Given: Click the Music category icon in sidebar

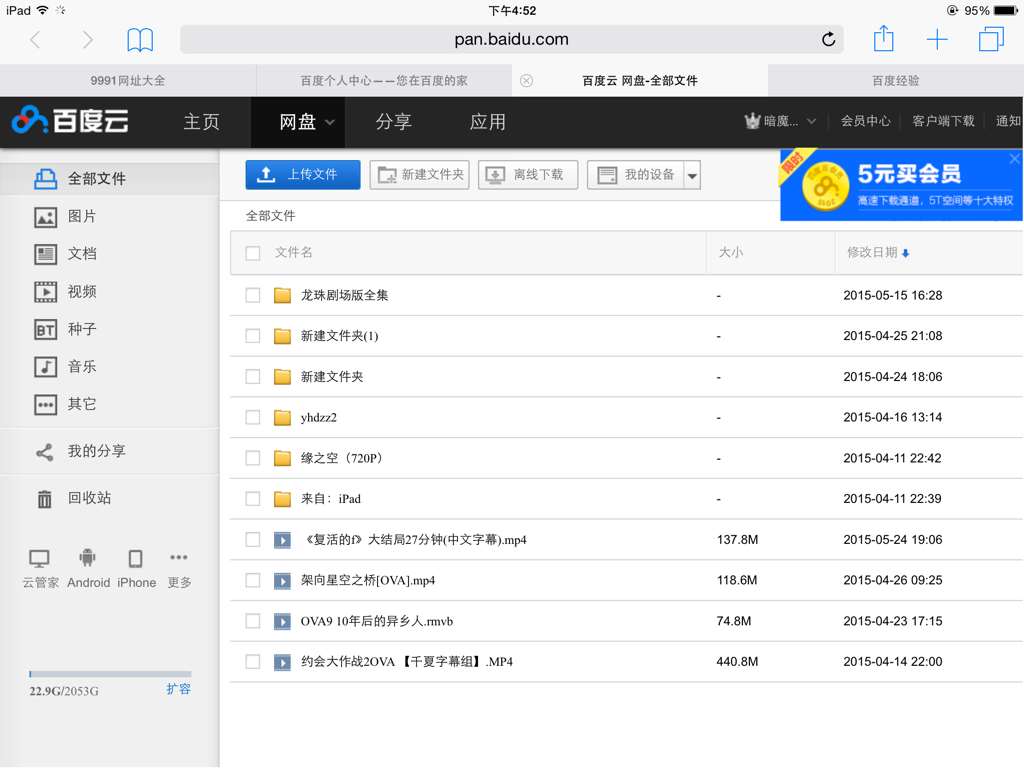Looking at the screenshot, I should click(45, 367).
